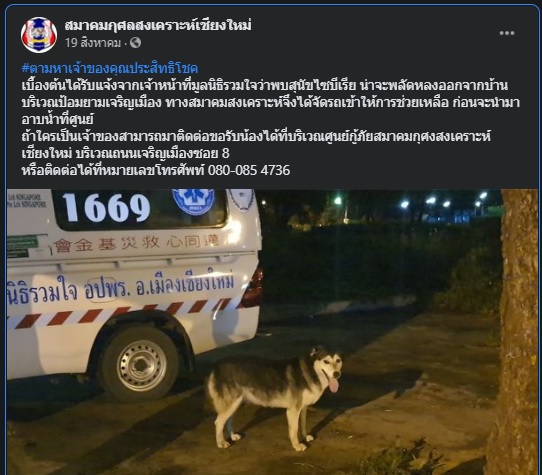This screenshot has height=475, width=542.
Task: Click the globe public audience icon
Action: pos(135,43)
